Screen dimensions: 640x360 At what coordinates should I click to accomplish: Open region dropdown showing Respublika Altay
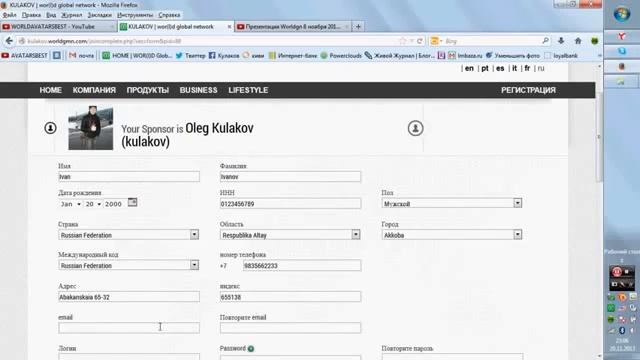click(x=290, y=235)
